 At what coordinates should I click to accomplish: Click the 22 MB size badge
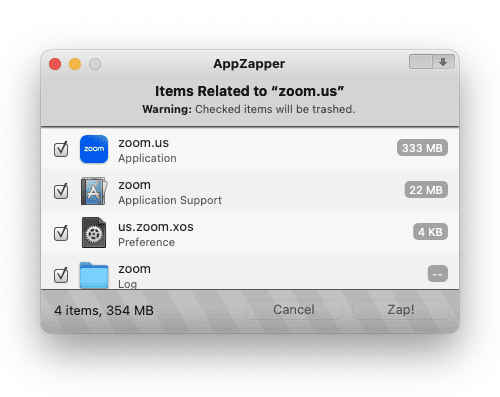pyautogui.click(x=426, y=190)
